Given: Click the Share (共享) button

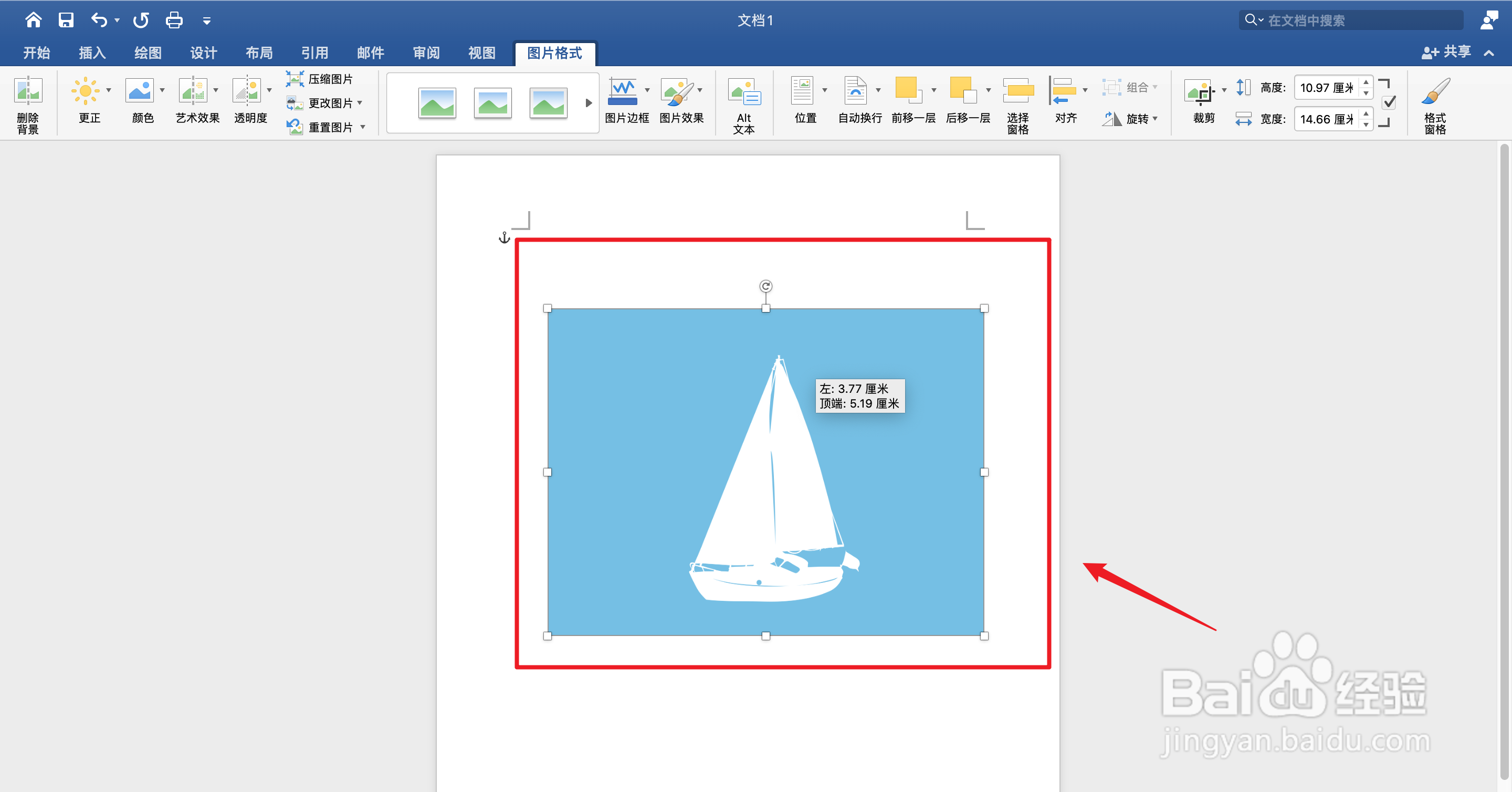Looking at the screenshot, I should 1447,52.
